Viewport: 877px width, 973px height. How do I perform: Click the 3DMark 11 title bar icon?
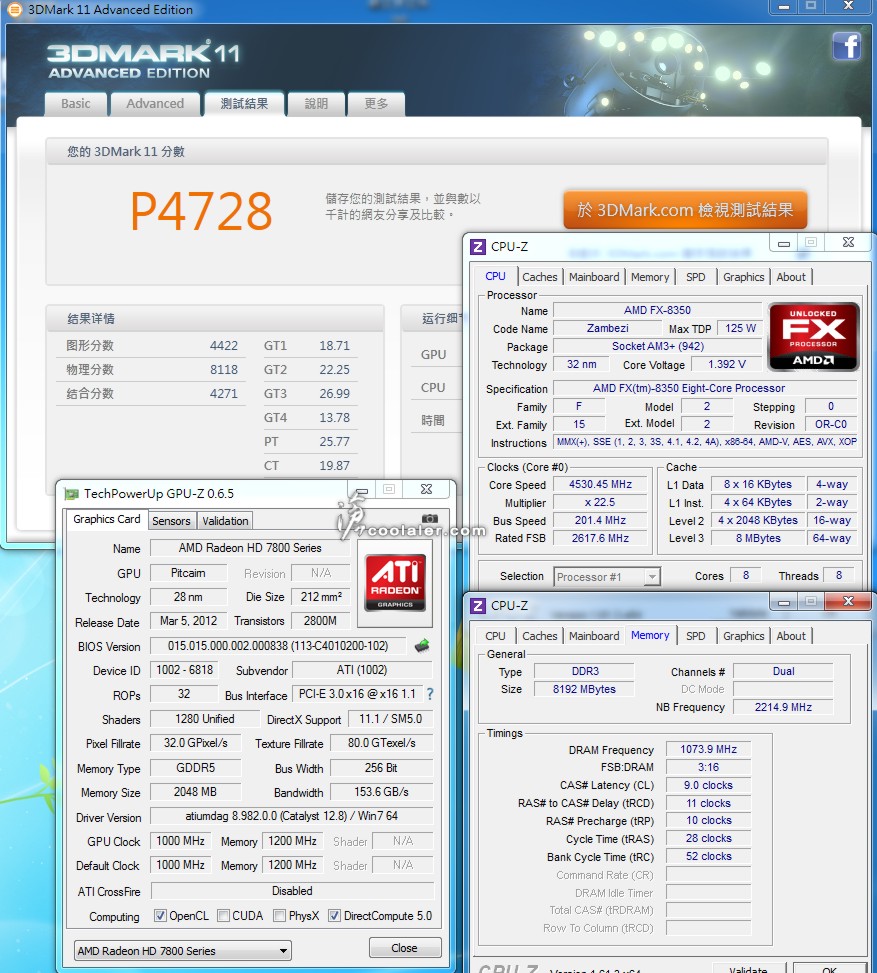click(x=14, y=9)
